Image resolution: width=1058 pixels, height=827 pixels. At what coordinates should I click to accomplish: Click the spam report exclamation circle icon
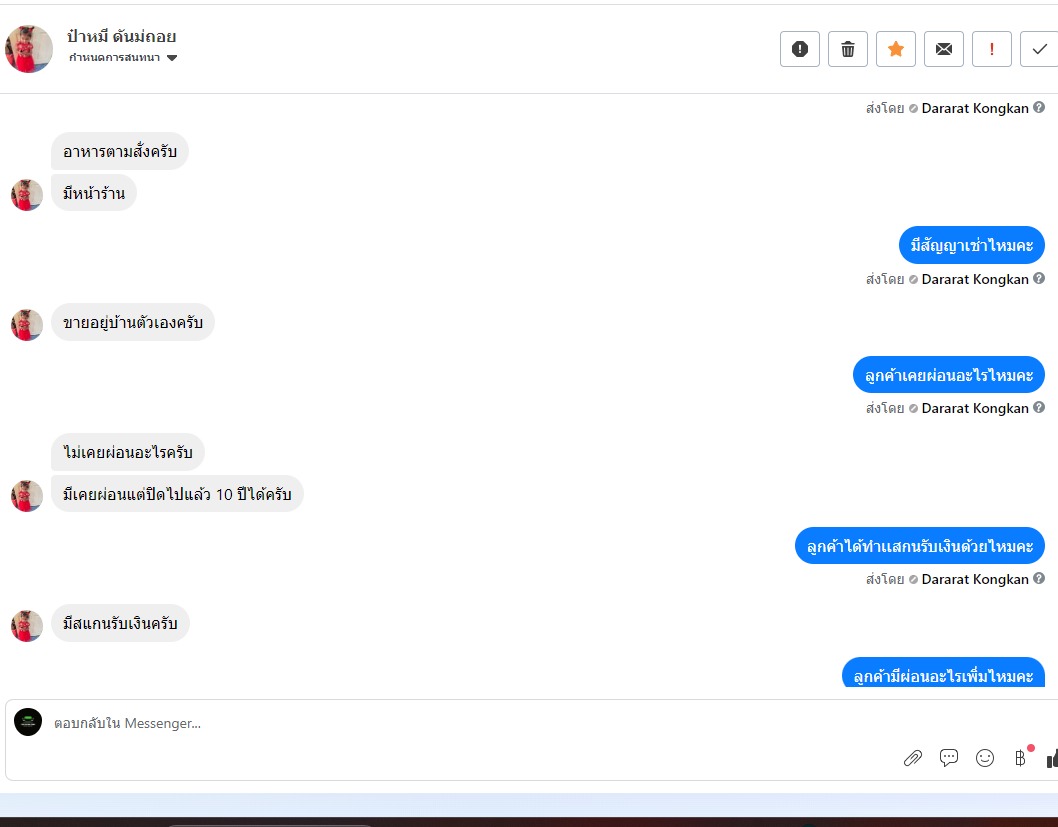pos(800,49)
